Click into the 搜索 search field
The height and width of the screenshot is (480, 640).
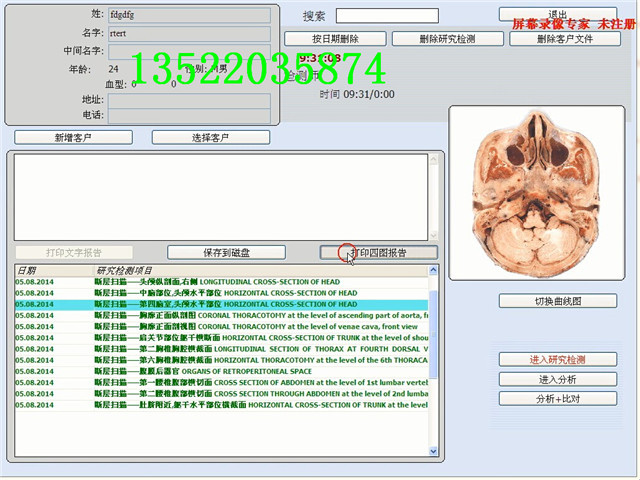coord(386,15)
